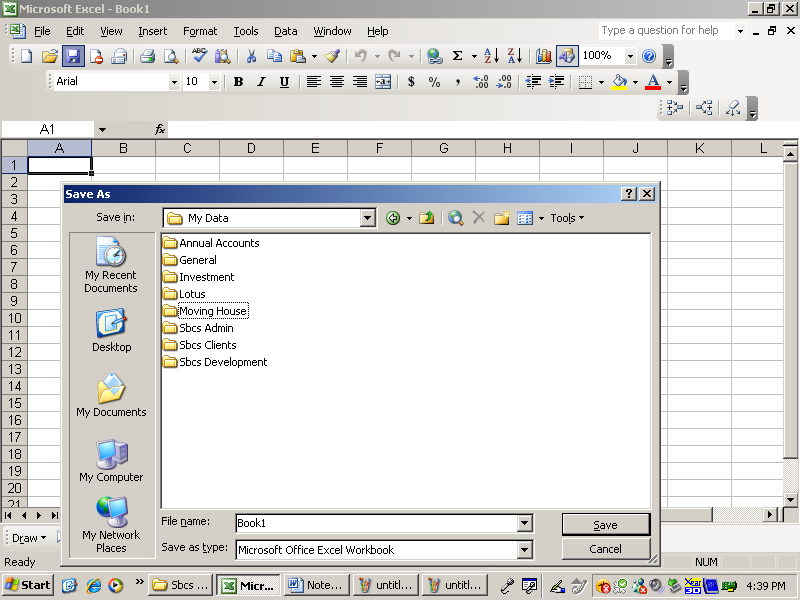Image resolution: width=800 pixels, height=600 pixels.
Task: Open the Tools dropdown in Save As
Action: coord(567,218)
